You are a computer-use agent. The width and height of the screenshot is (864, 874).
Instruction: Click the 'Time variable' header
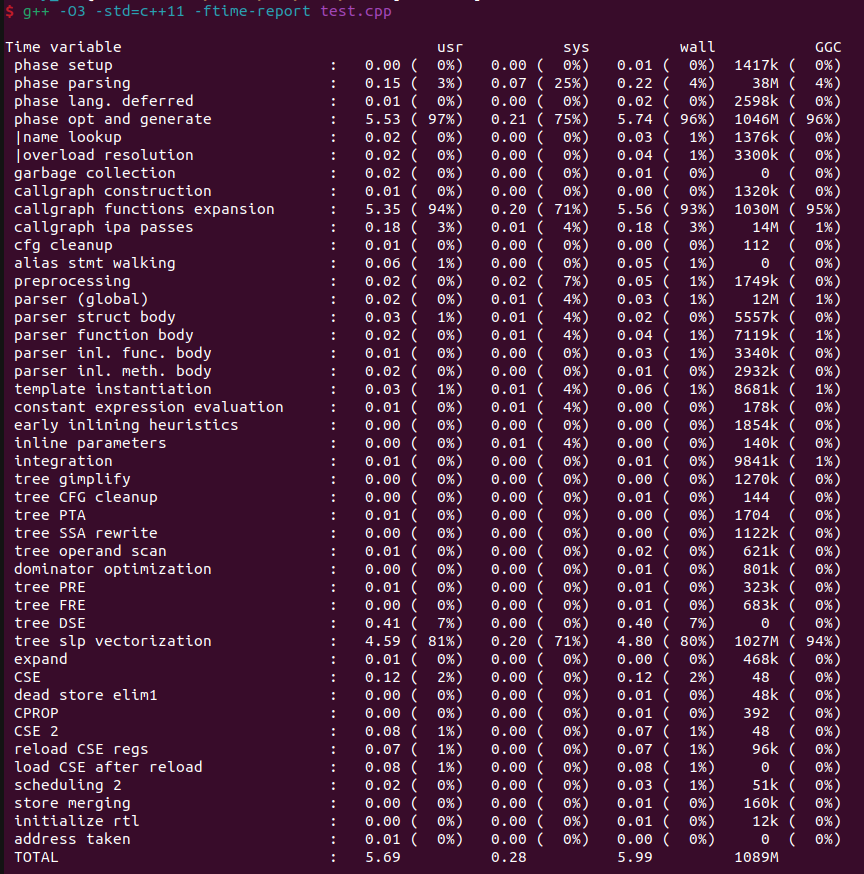point(63,47)
